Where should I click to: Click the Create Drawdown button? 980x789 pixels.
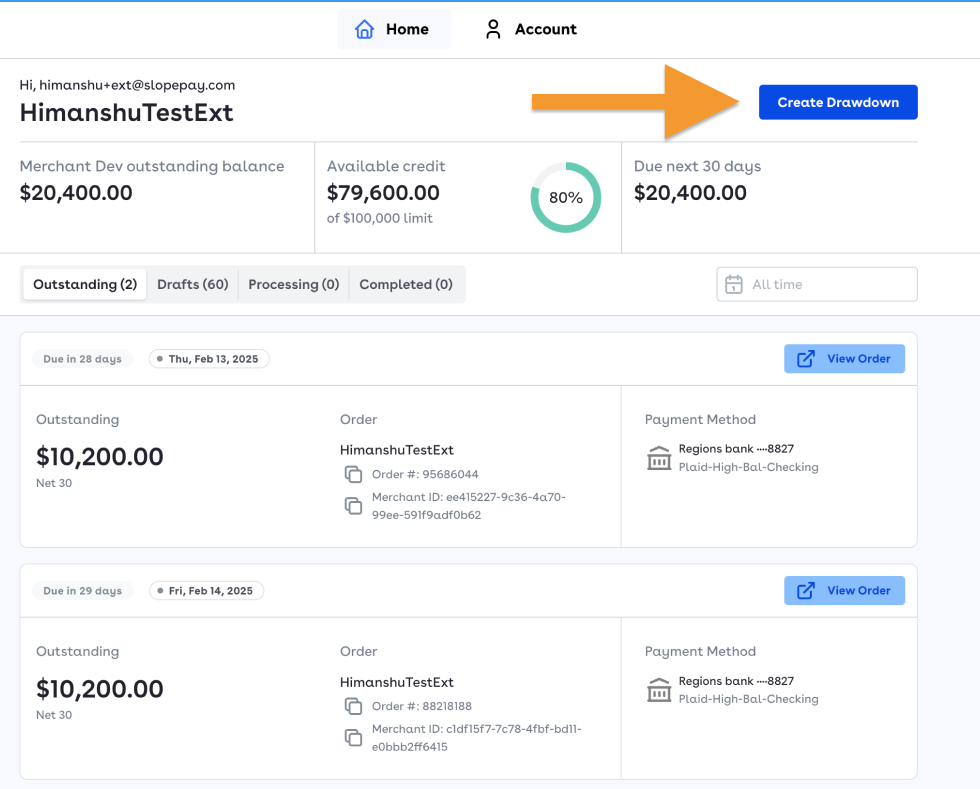pos(838,102)
